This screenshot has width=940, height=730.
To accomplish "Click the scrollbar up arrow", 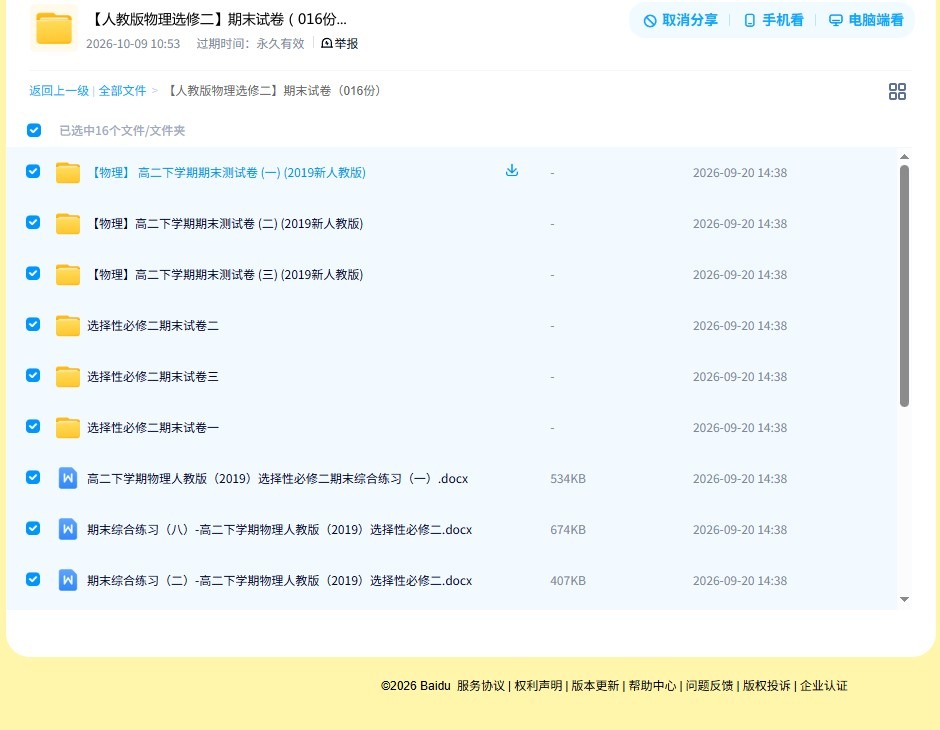I will (x=904, y=157).
